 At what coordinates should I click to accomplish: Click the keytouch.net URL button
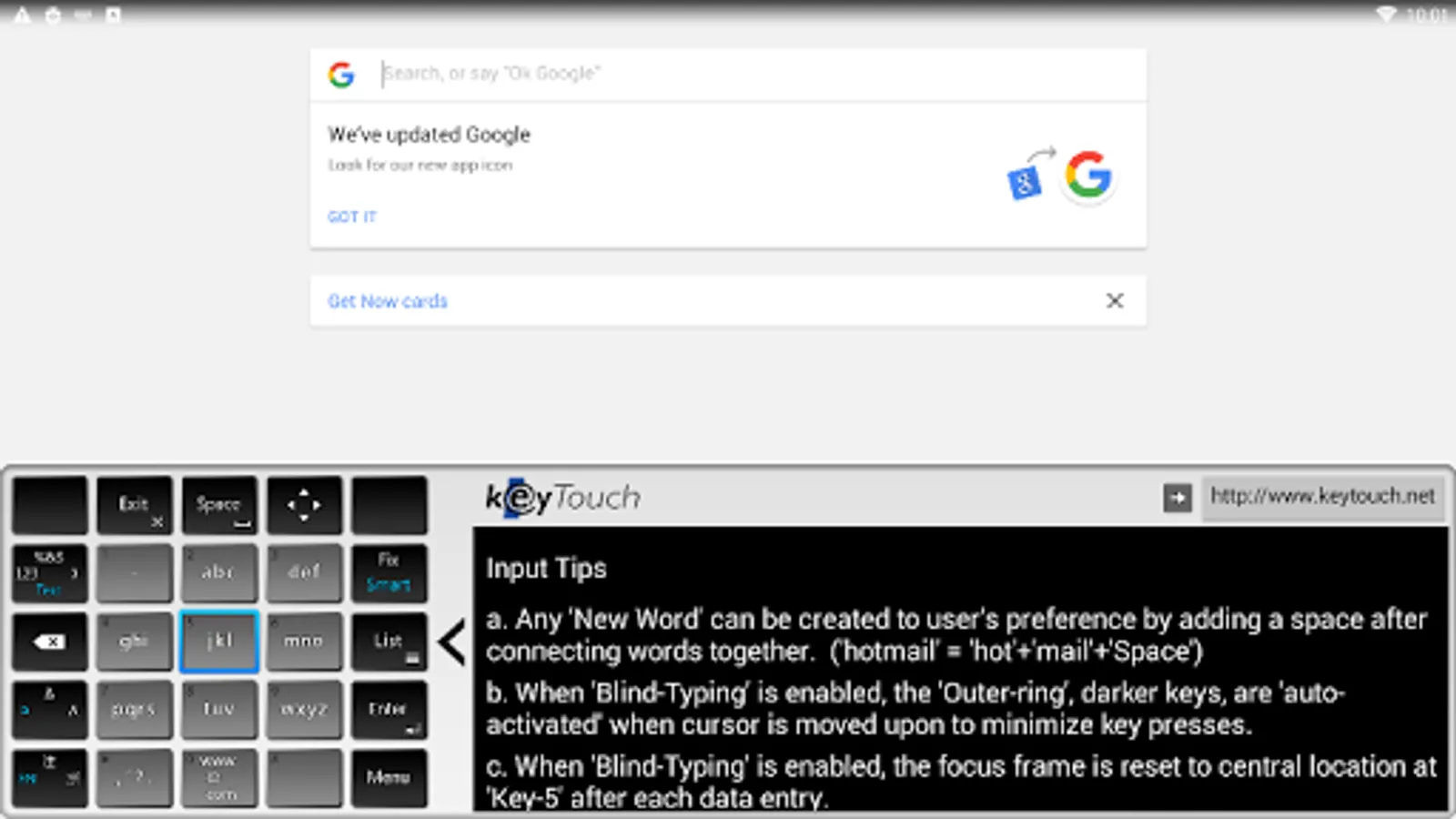[x=1322, y=497]
